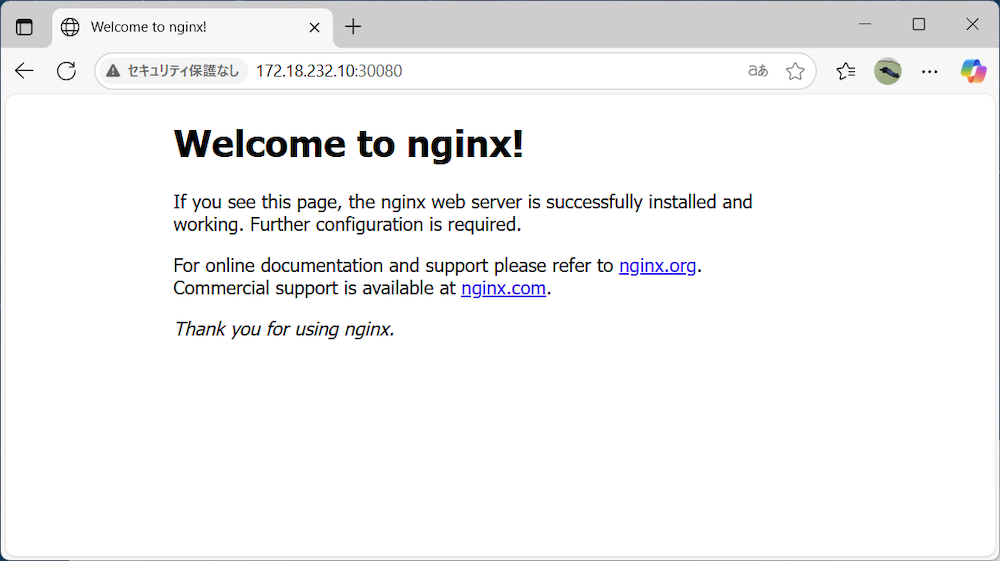Add page to favorites with star

pos(795,71)
